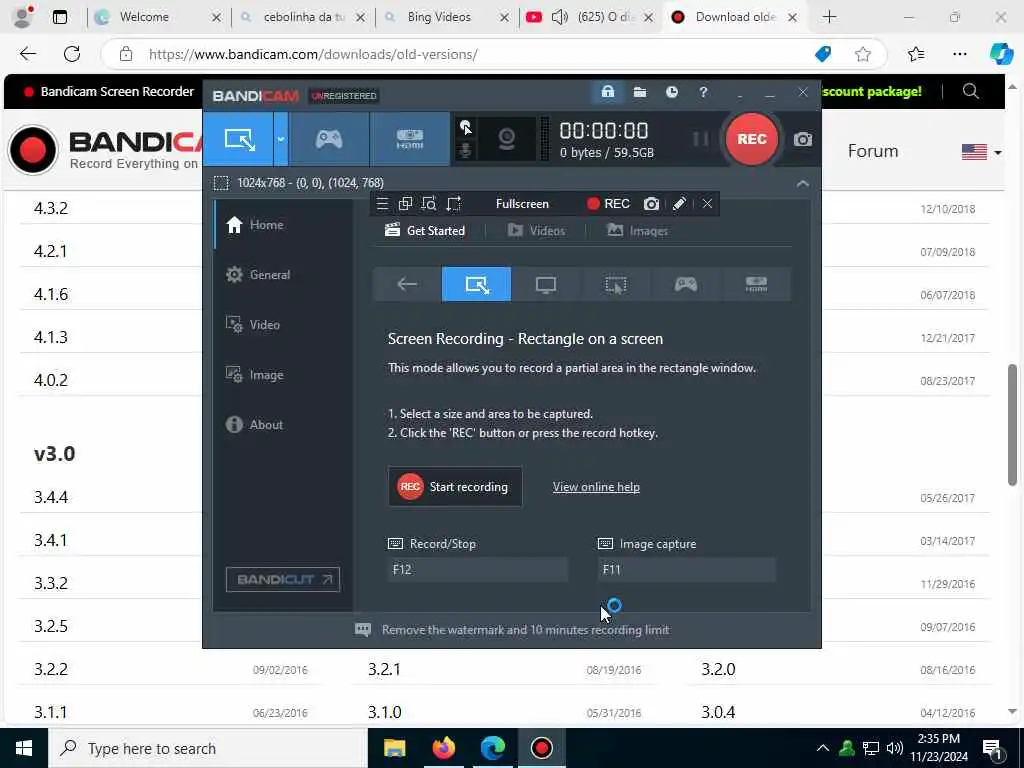Click the Bandicam lock icon

tap(607, 92)
